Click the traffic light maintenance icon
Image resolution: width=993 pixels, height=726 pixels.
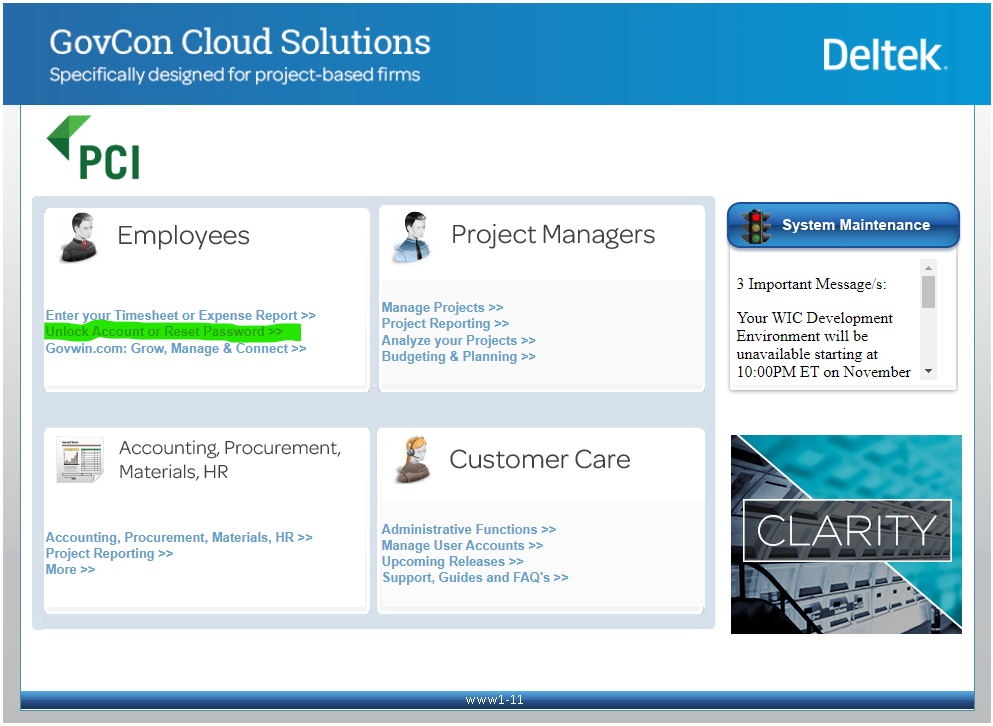pos(756,226)
